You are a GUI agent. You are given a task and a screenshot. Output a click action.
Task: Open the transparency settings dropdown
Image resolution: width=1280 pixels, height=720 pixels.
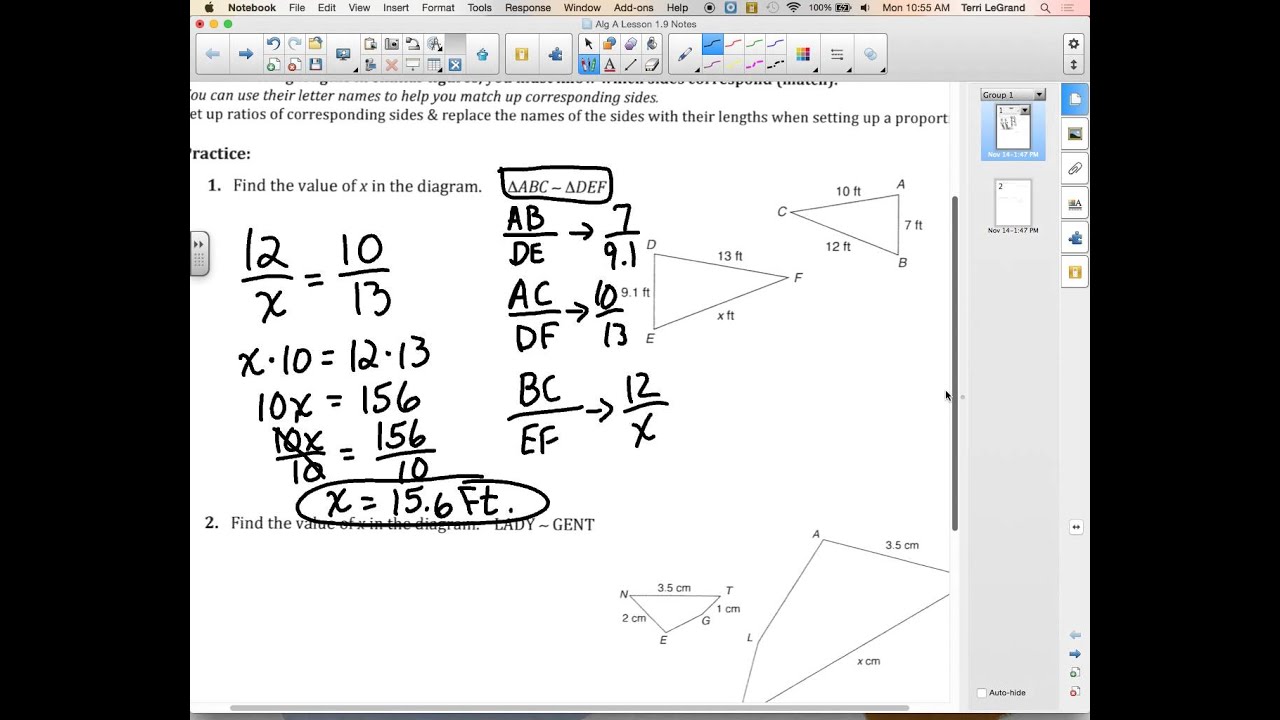(870, 54)
